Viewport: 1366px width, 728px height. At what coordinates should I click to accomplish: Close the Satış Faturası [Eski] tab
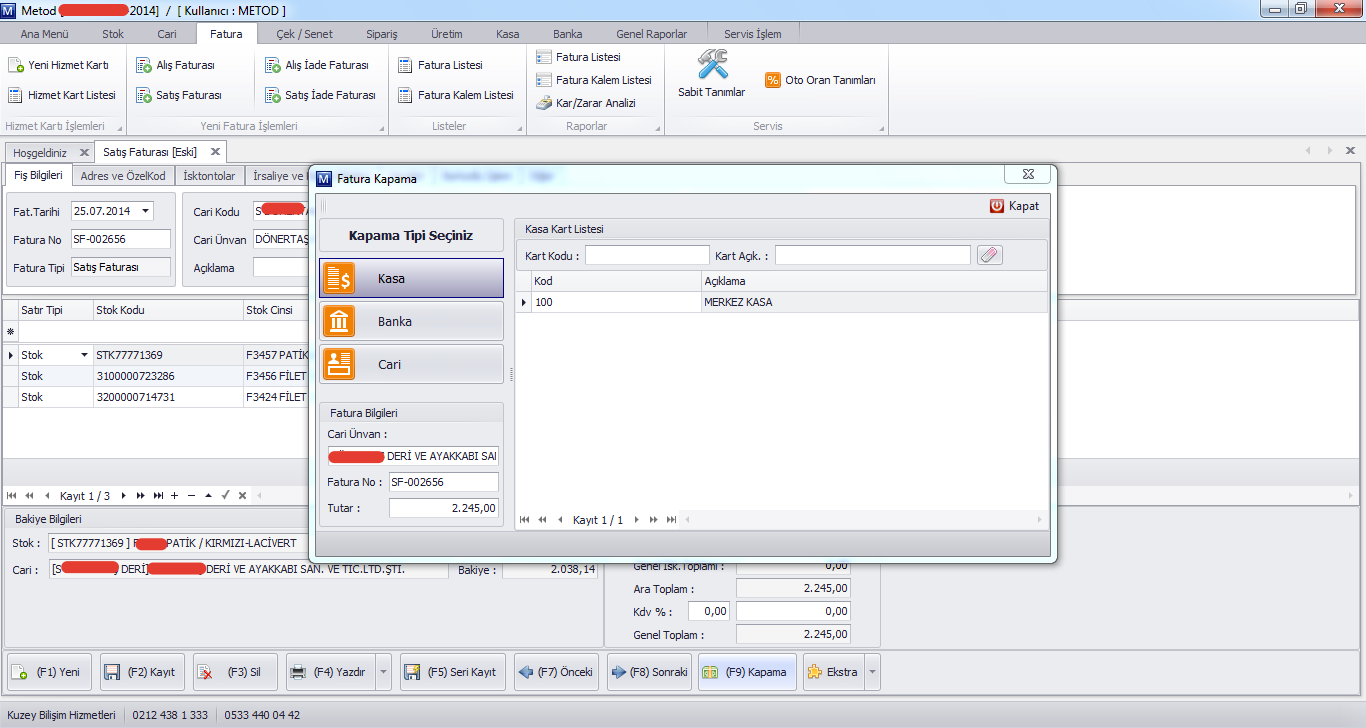click(213, 152)
